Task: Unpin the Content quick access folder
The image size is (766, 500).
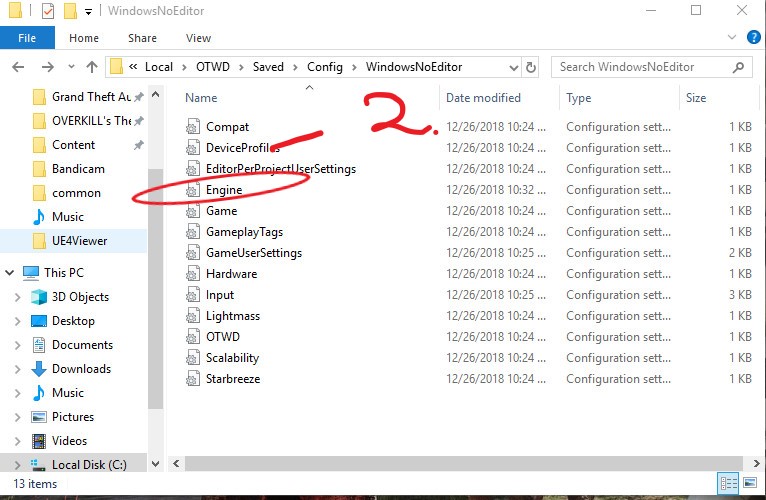Action: pos(139,145)
